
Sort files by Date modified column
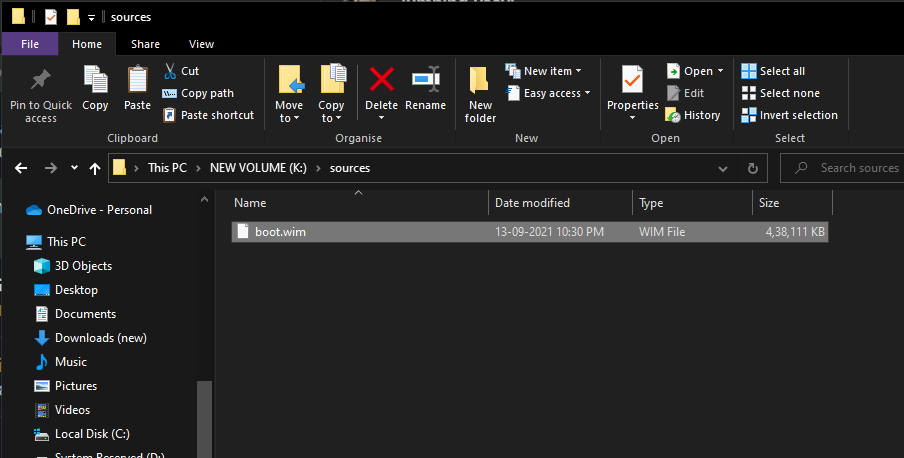[532, 203]
